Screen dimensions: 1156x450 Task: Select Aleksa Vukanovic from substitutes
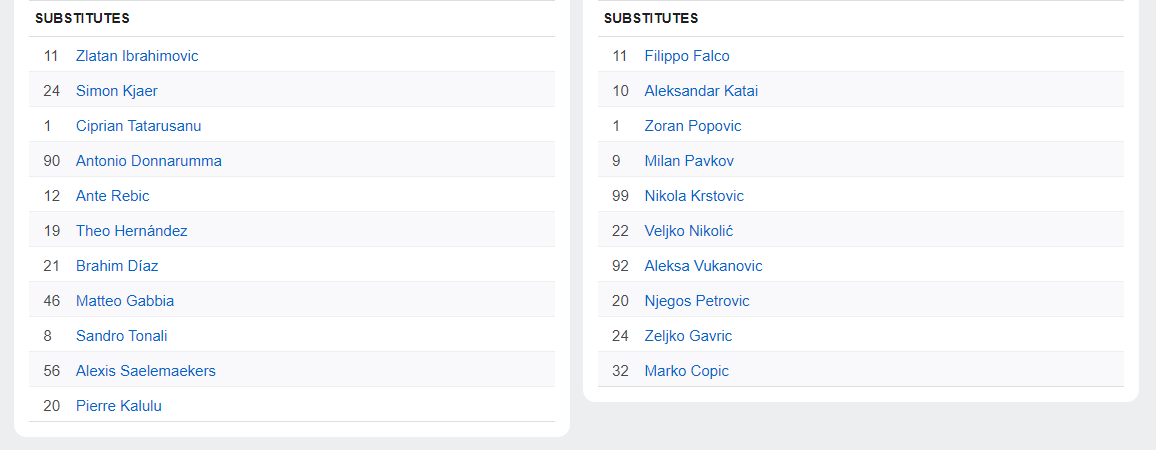click(703, 266)
